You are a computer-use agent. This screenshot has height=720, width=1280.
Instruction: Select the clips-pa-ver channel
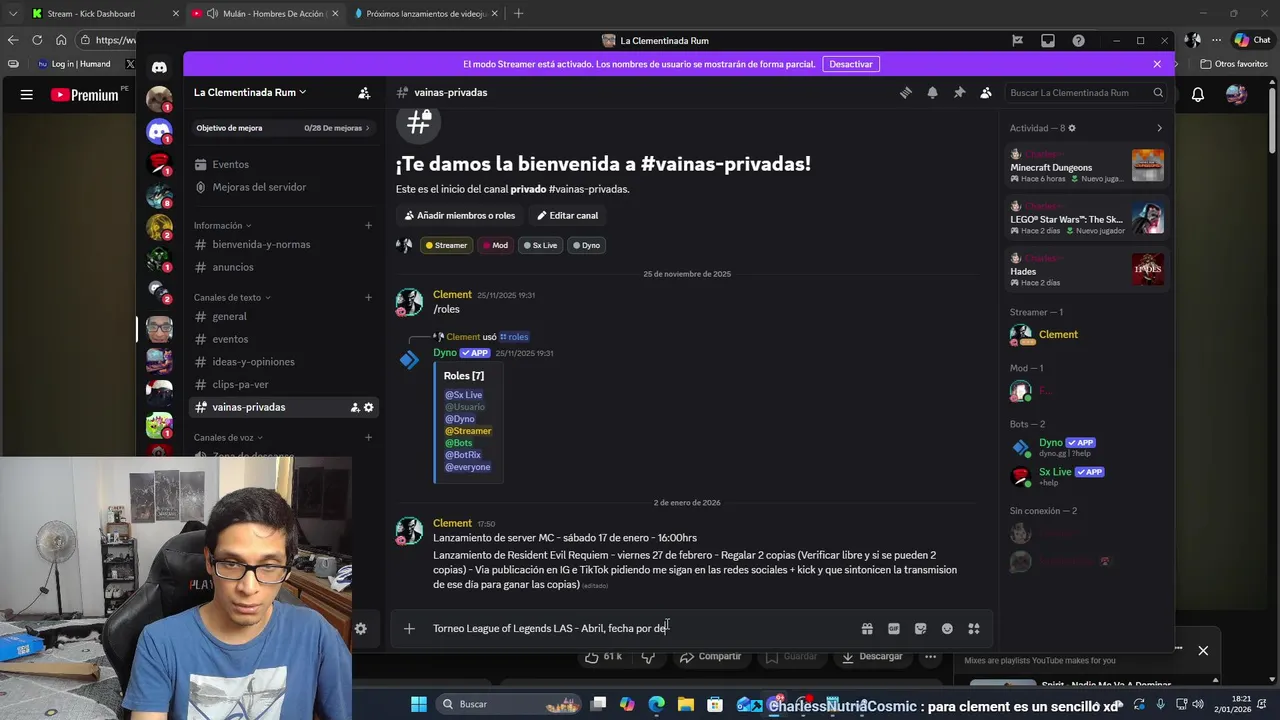pos(283,384)
